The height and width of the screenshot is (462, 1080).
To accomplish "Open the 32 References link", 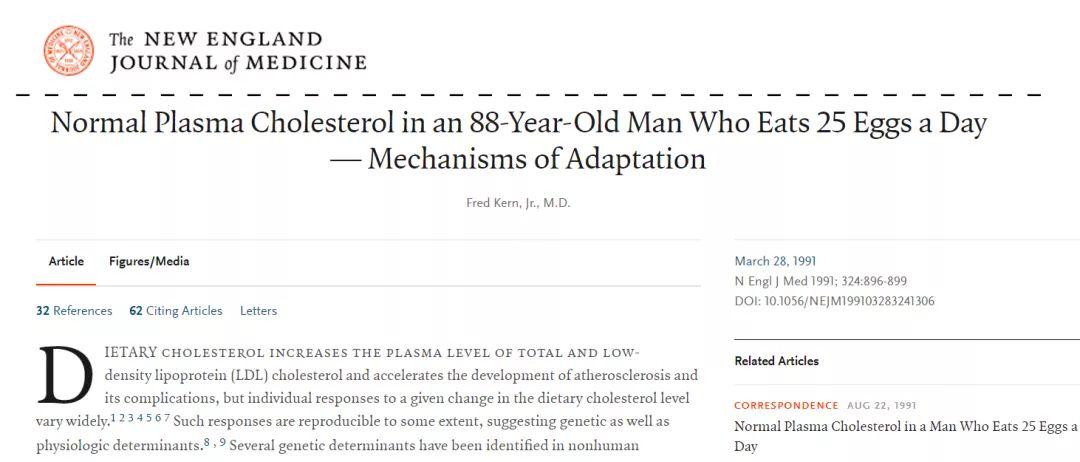I will pyautogui.click(x=74, y=311).
